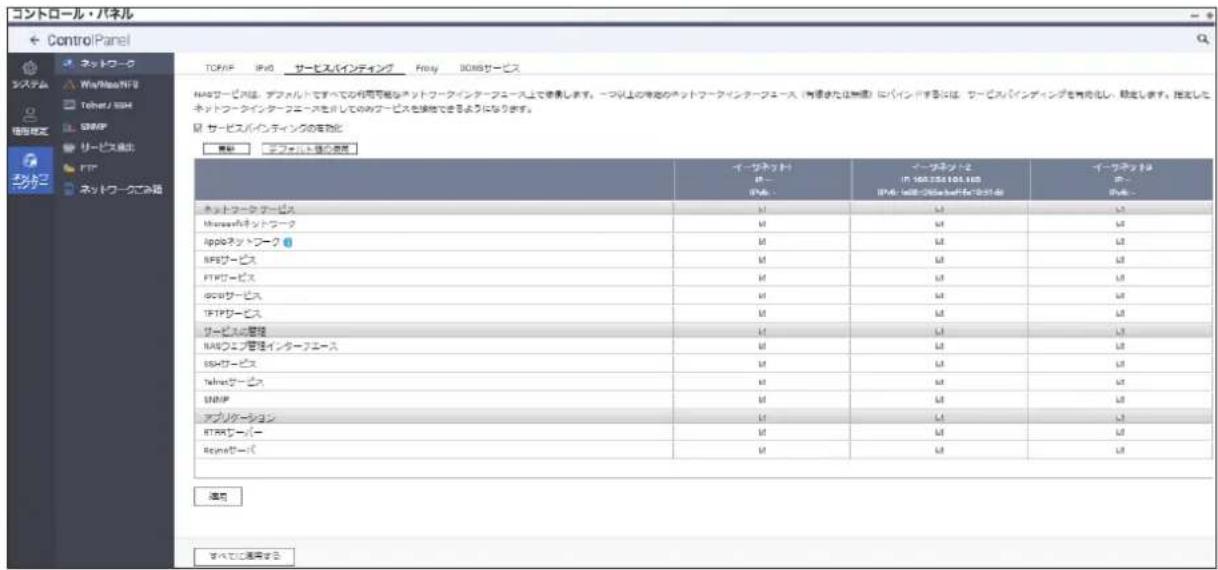Toggle Microsoftネットワーク checkbox for イーサネット1
The height and width of the screenshot is (570, 1218).
coord(762,226)
